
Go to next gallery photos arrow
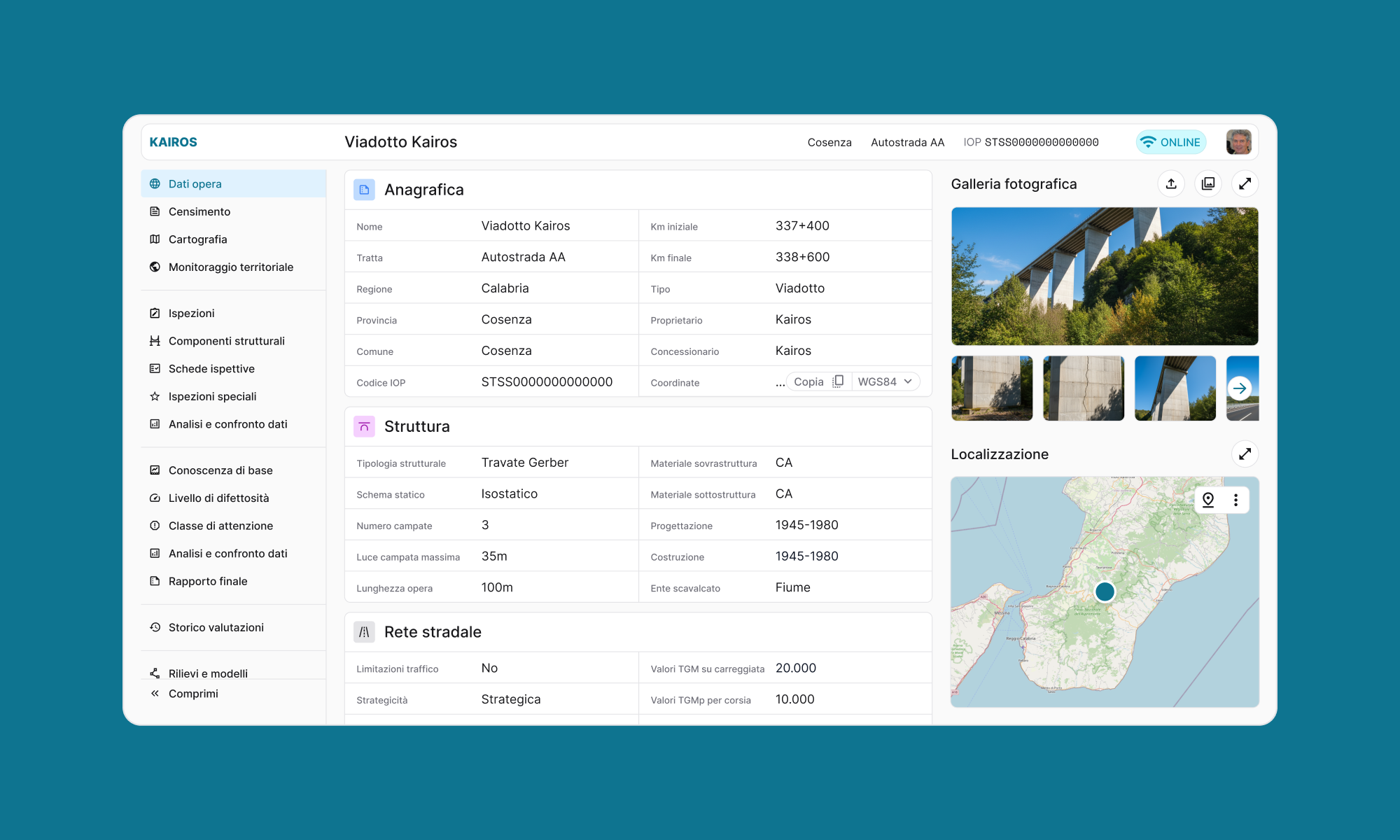(x=1240, y=388)
